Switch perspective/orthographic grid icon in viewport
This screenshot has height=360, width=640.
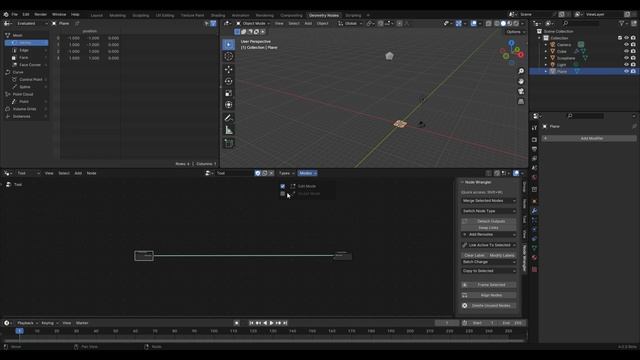click(x=521, y=102)
